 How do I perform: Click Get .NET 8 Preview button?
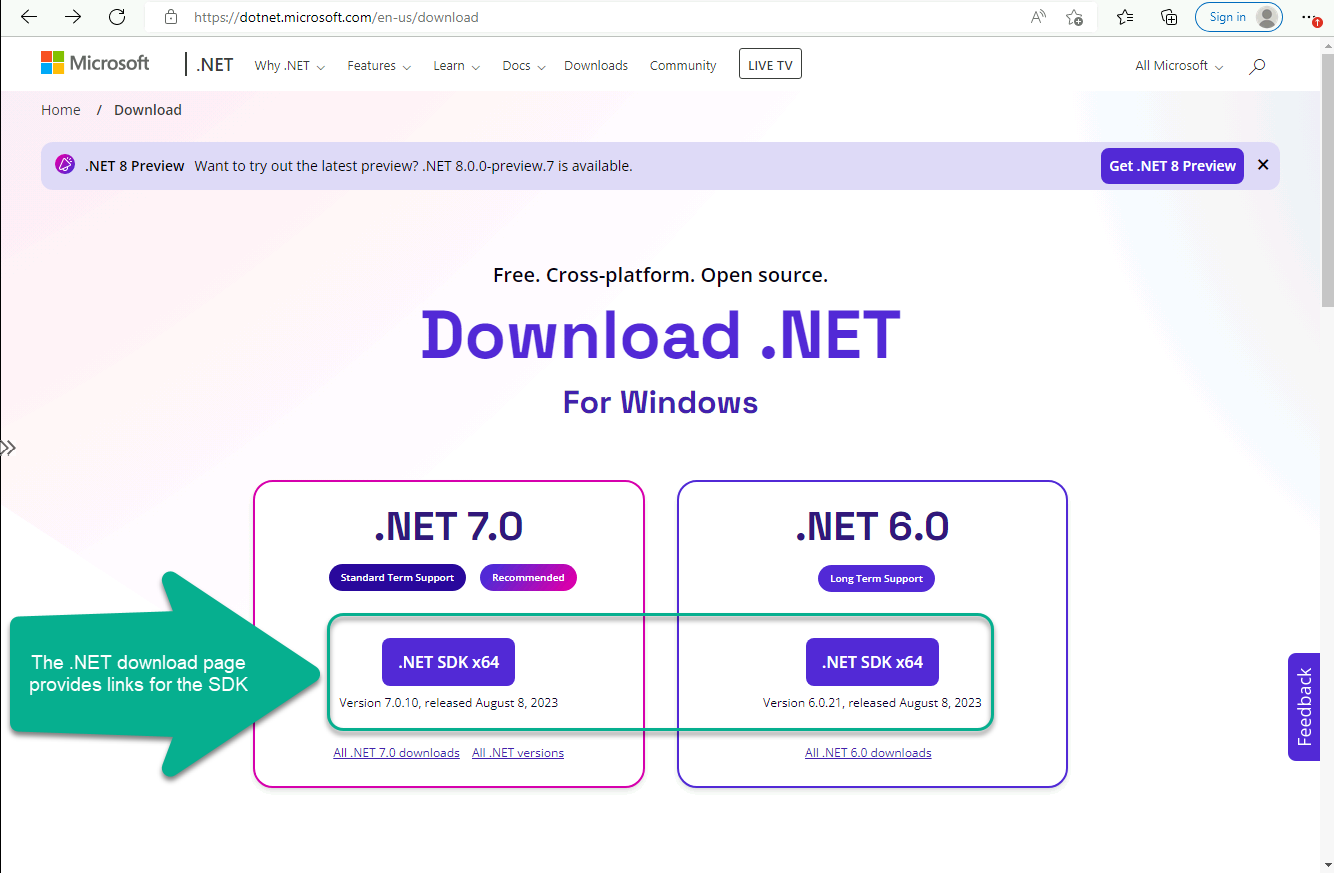pyautogui.click(x=1172, y=166)
